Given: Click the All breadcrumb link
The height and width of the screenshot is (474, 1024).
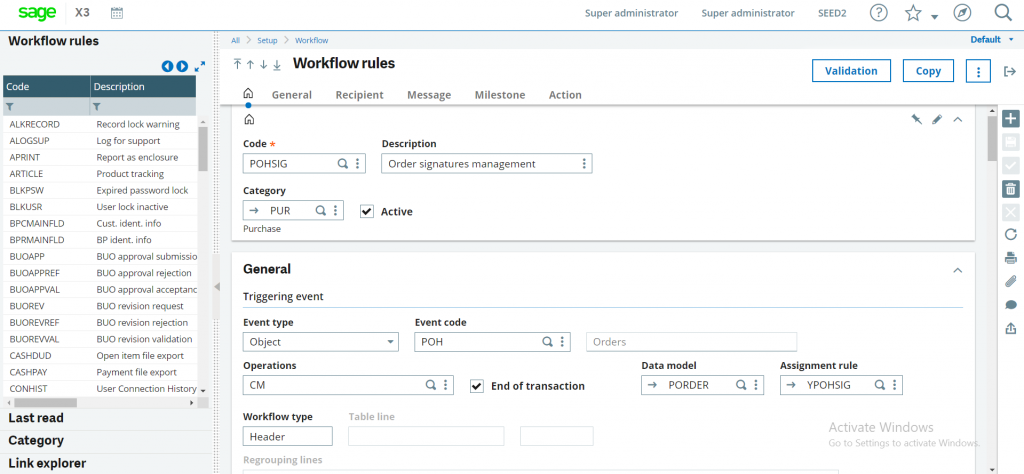Looking at the screenshot, I should pyautogui.click(x=235, y=40).
